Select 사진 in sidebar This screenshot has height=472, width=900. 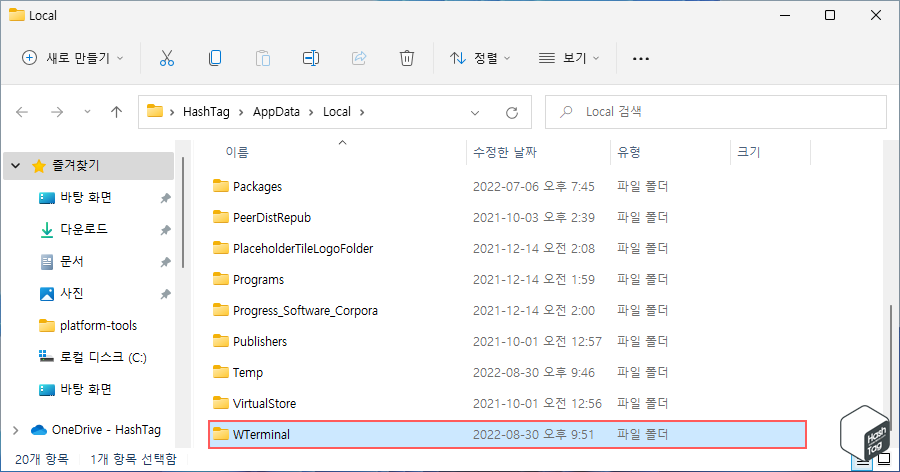[72, 293]
